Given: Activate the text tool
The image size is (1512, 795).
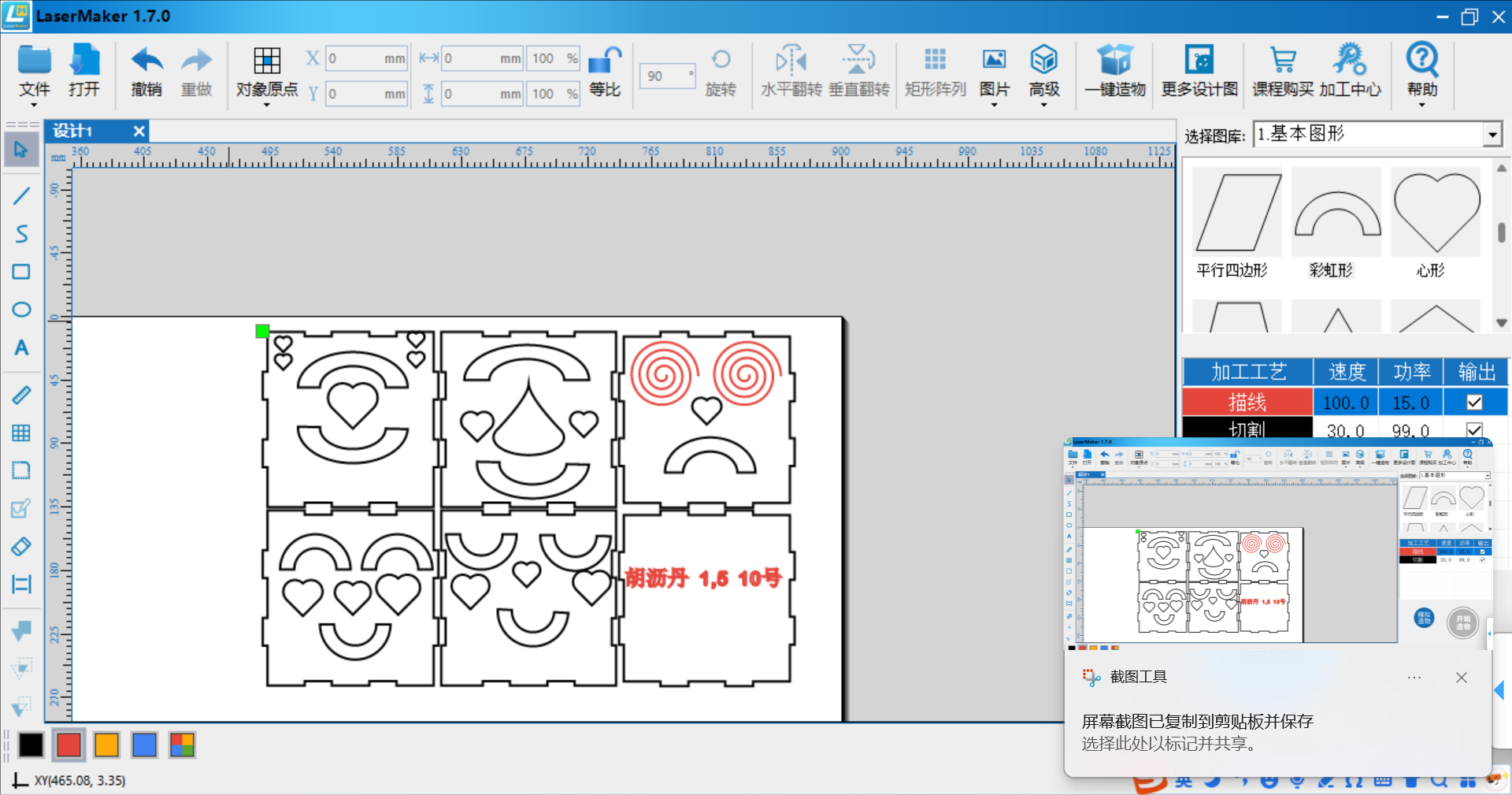Looking at the screenshot, I should (21, 347).
